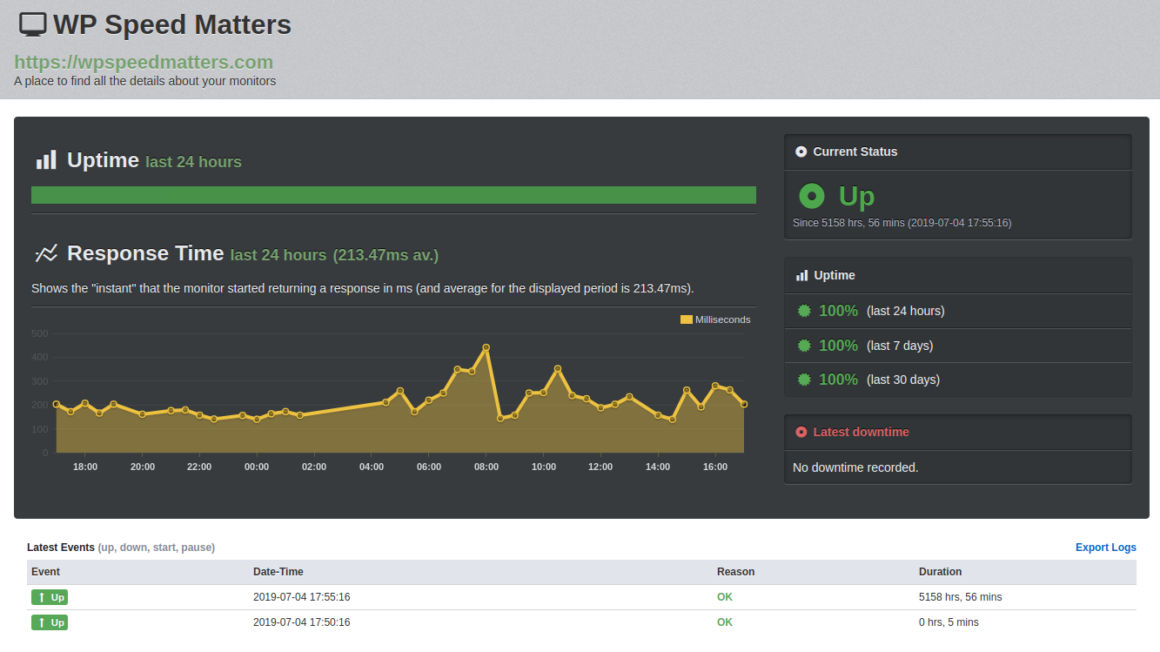Click the Up badge for the 17:55:16 event
Screen dimensions: 1160x652
[x=50, y=596]
